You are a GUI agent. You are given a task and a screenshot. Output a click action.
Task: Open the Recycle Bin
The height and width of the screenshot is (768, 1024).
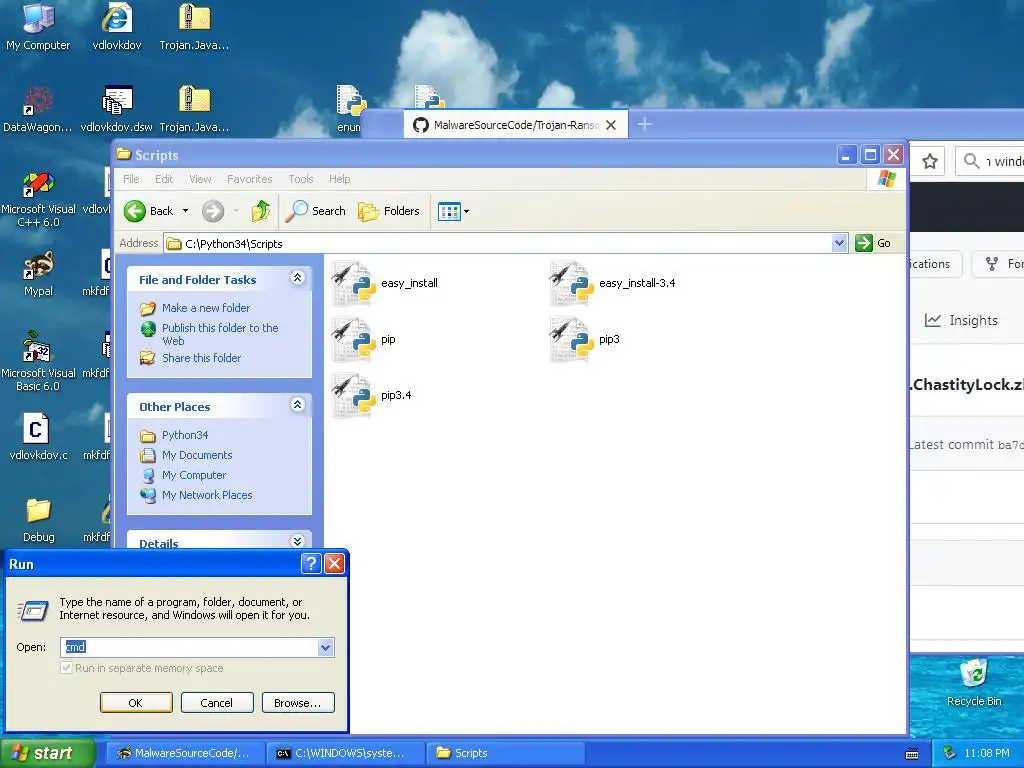[974, 682]
